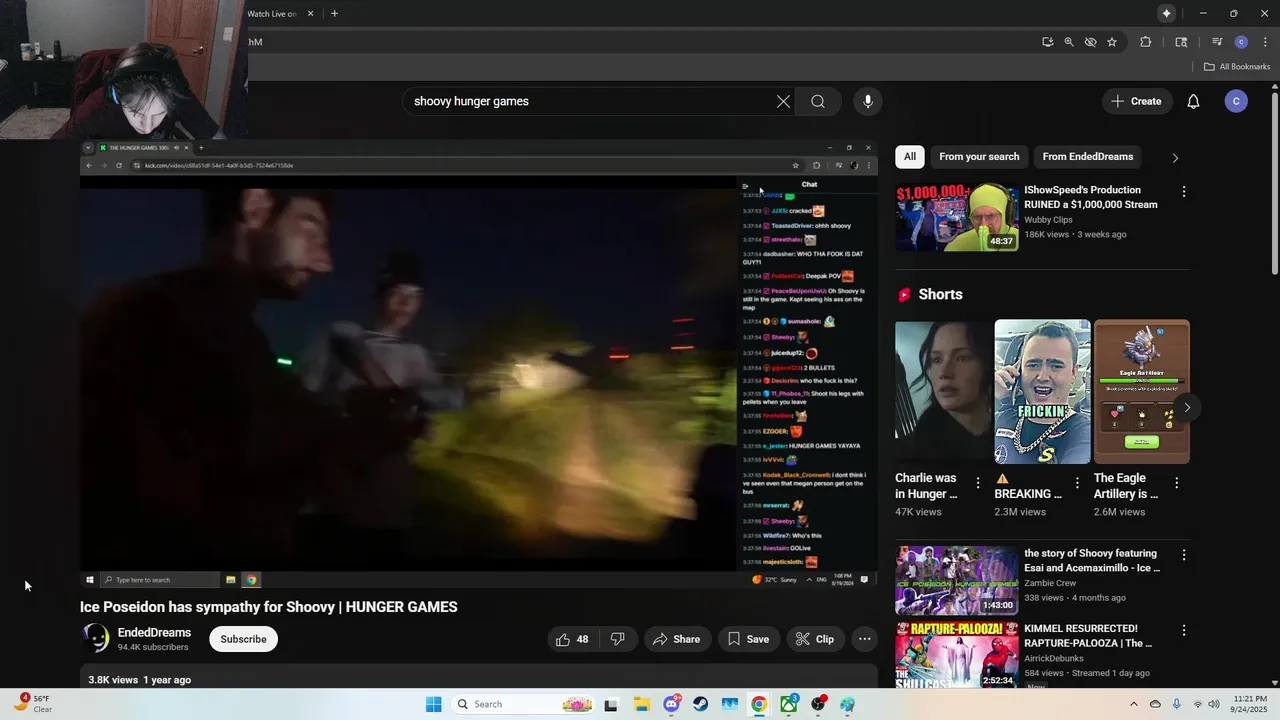Open more actions three-dot under video
The image size is (1280, 720).
pyautogui.click(x=865, y=639)
